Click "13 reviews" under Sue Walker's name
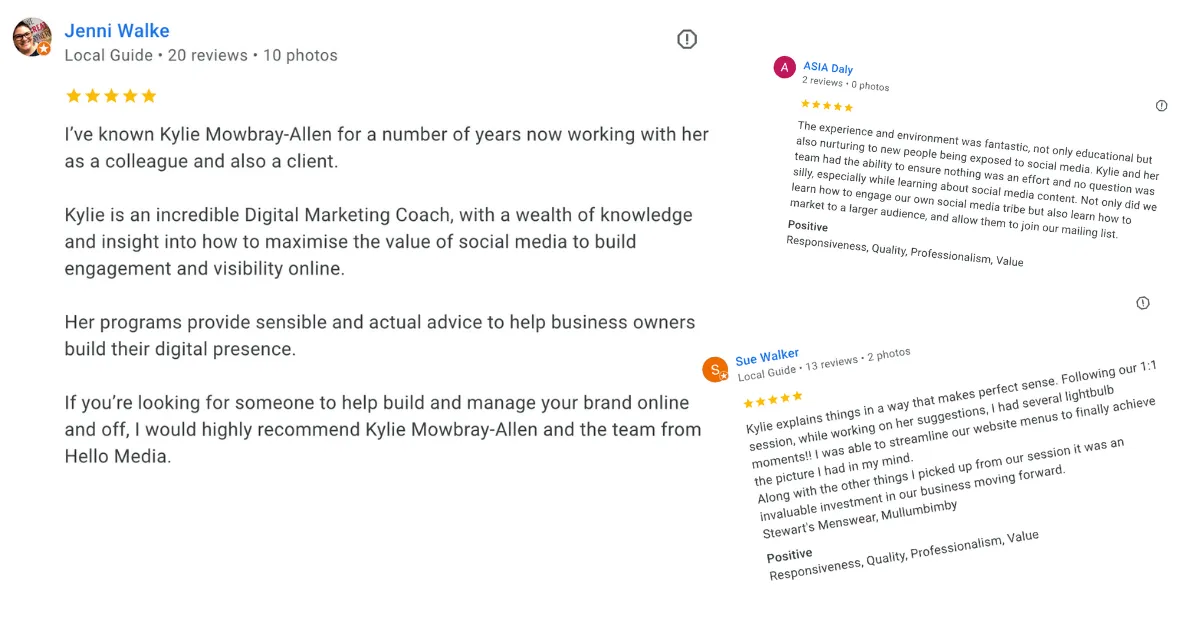 pyautogui.click(x=832, y=362)
